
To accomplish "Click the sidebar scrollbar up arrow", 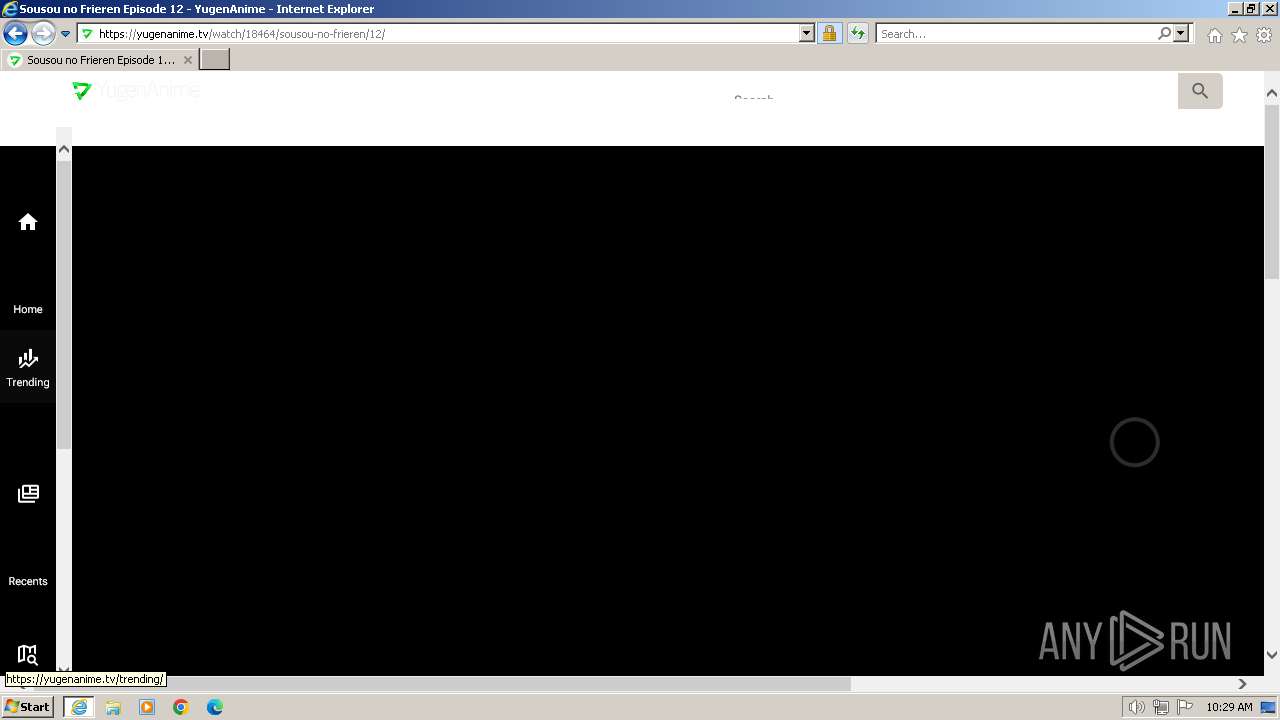I will pos(64,150).
